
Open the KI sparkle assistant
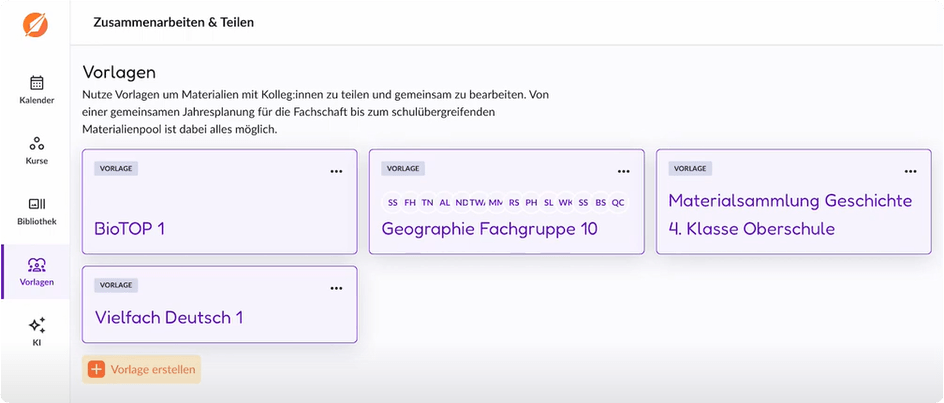[36, 331]
